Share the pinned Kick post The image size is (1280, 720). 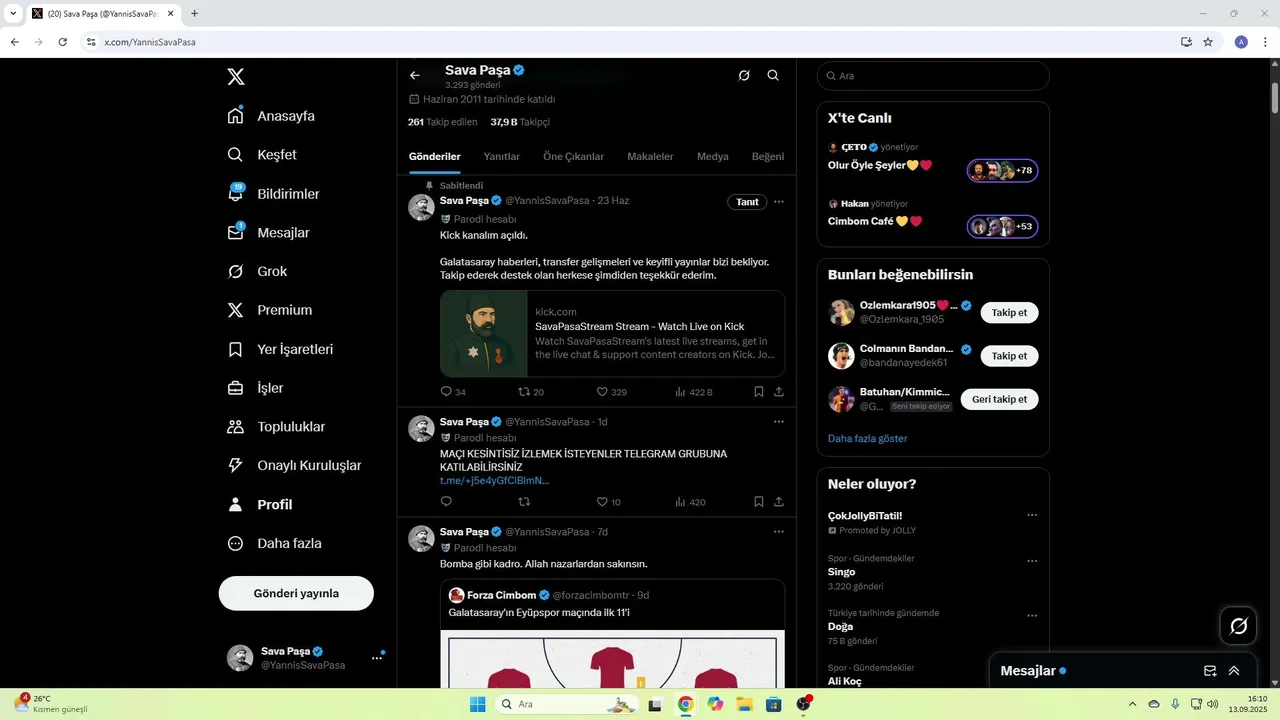click(x=779, y=392)
